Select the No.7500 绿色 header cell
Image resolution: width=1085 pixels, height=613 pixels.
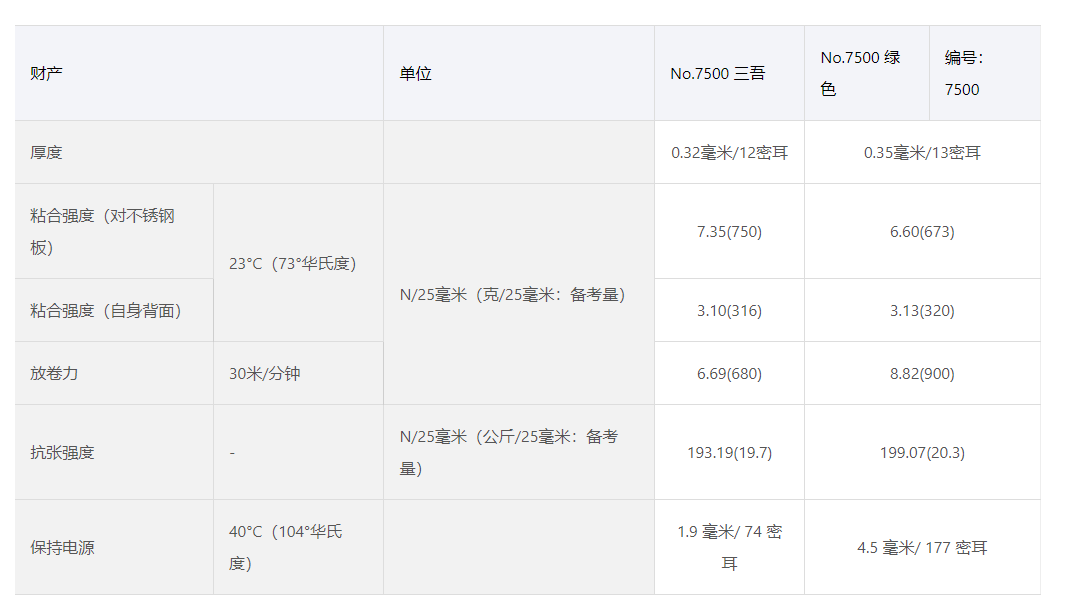click(861, 73)
